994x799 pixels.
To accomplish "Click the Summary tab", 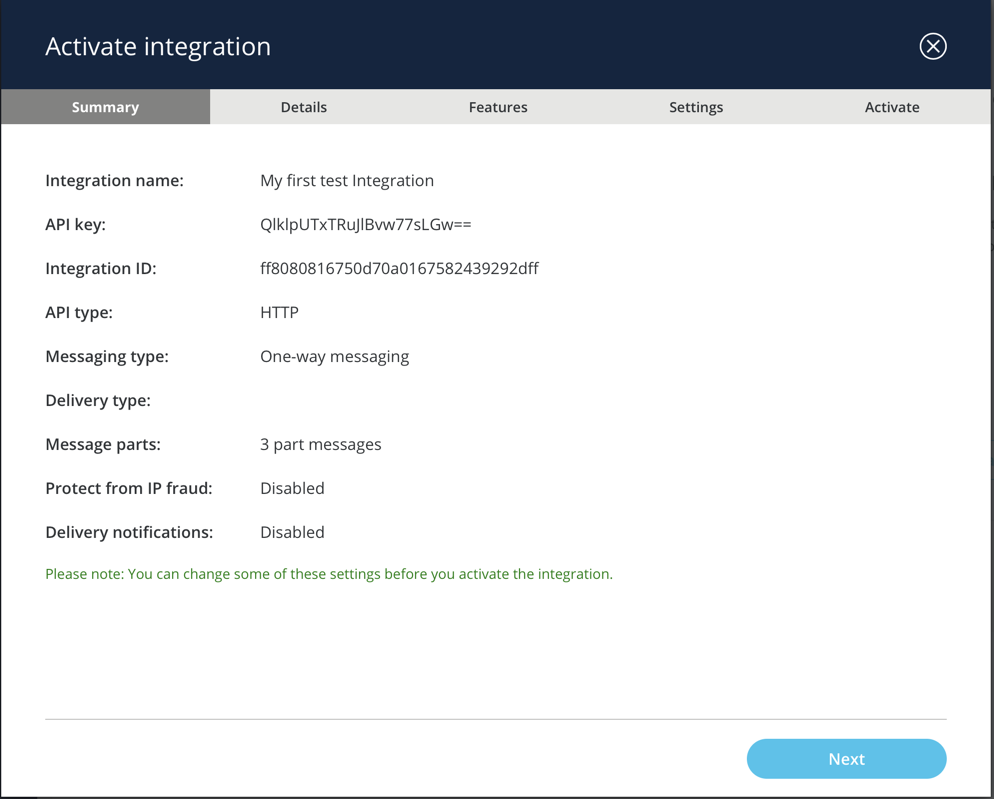I will (x=105, y=107).
